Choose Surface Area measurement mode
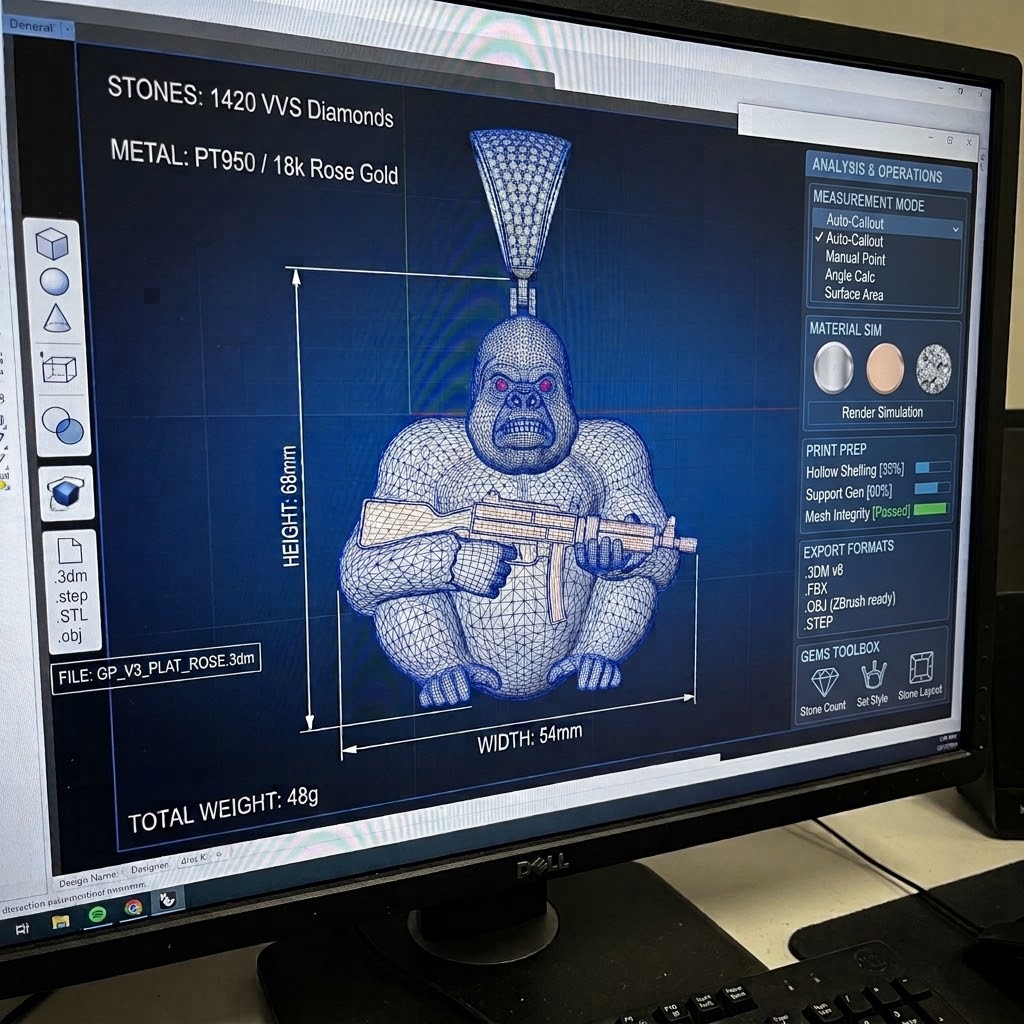1024x1024 pixels. [854, 294]
